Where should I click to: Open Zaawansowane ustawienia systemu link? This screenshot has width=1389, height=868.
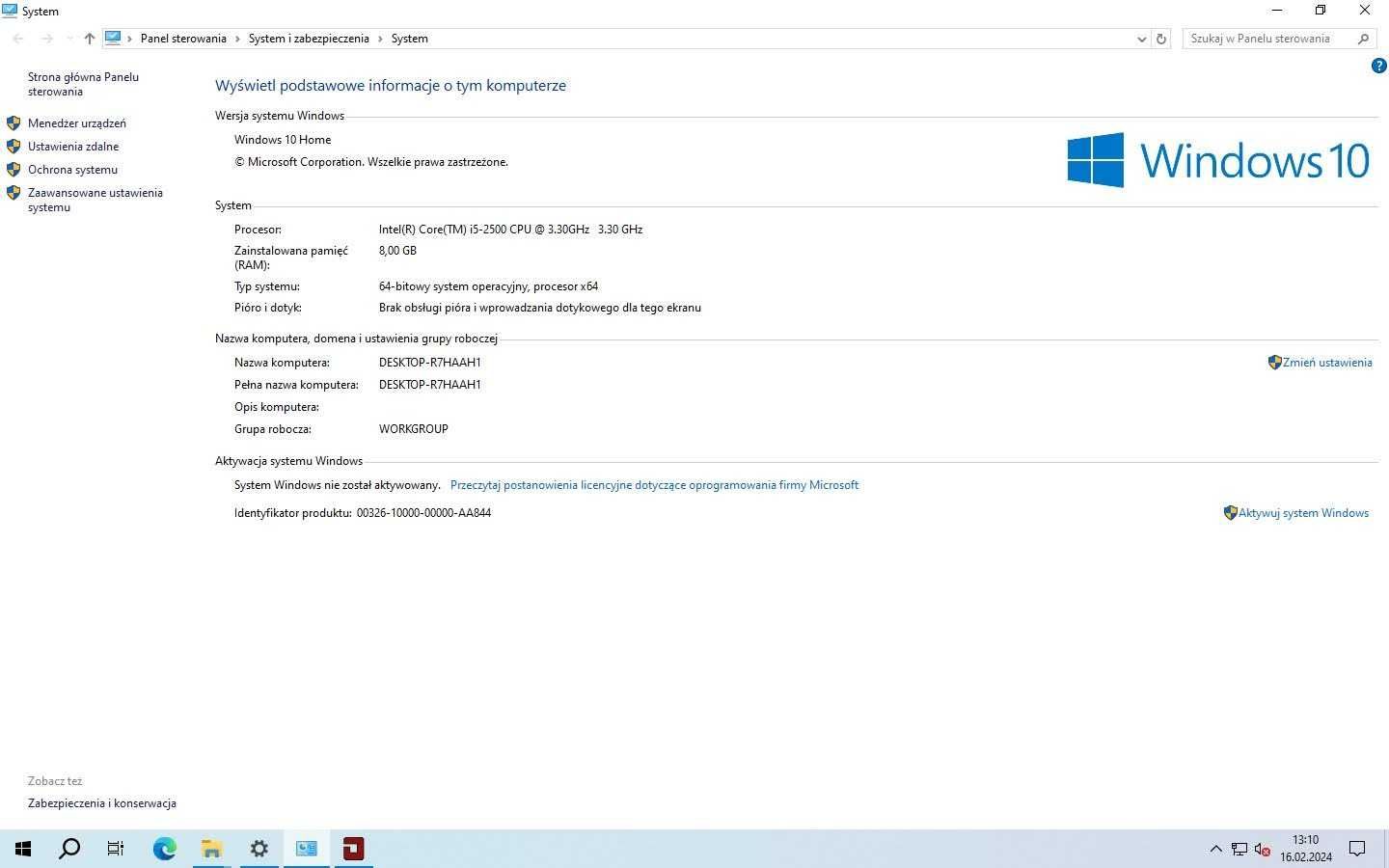pos(95,200)
